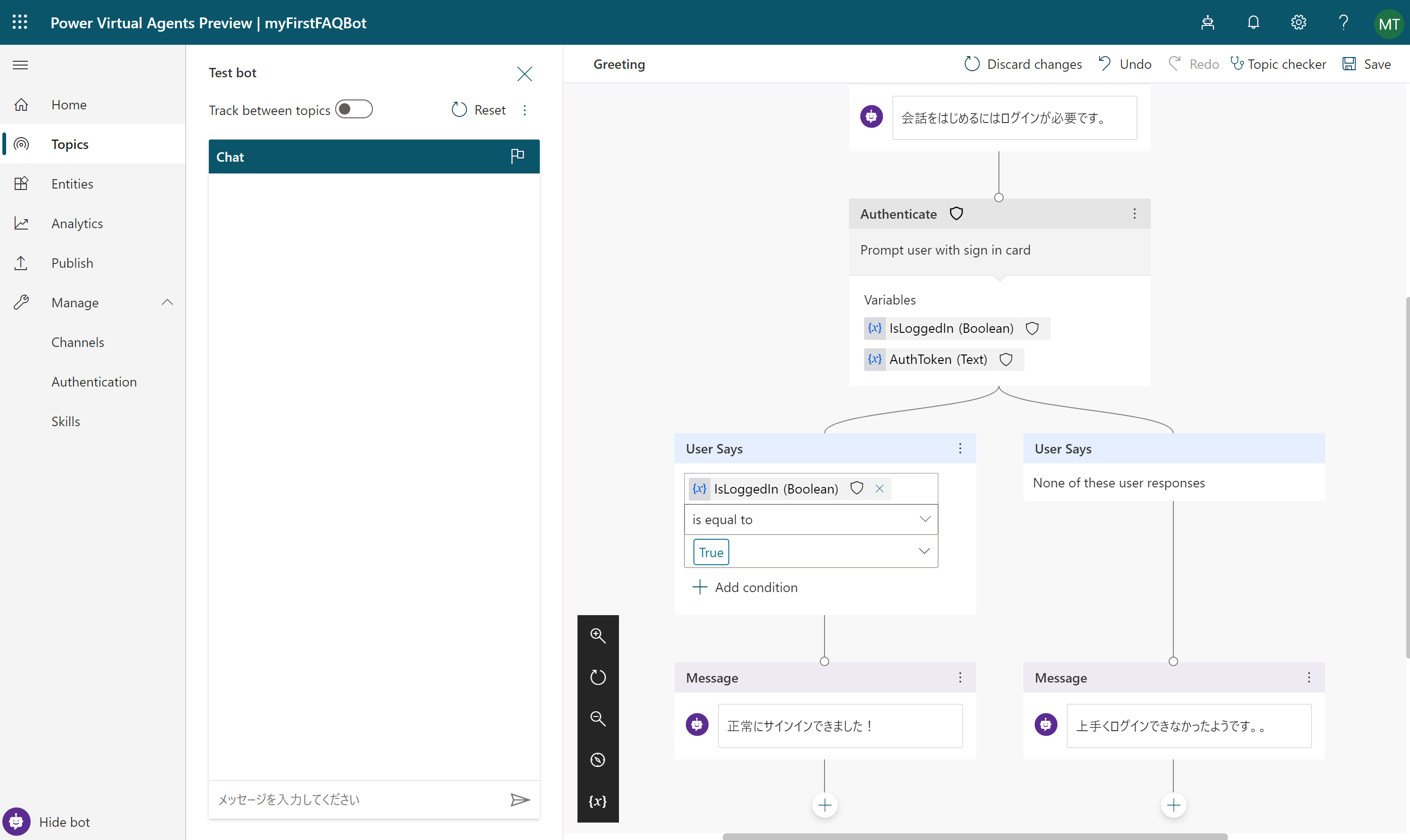1410x840 pixels.
Task: Open right Message node options menu
Action: [x=1309, y=677]
